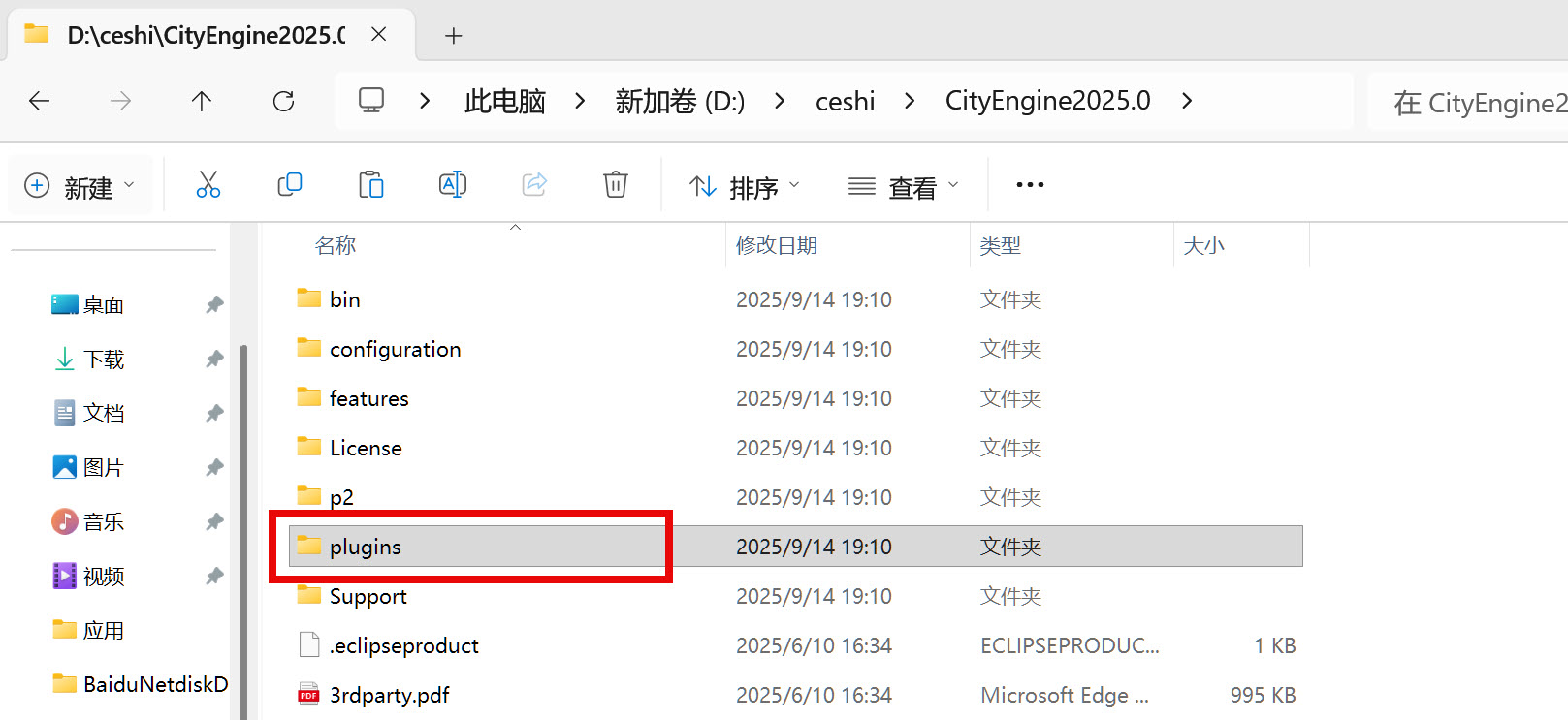Refresh the current folder view

coord(283,101)
